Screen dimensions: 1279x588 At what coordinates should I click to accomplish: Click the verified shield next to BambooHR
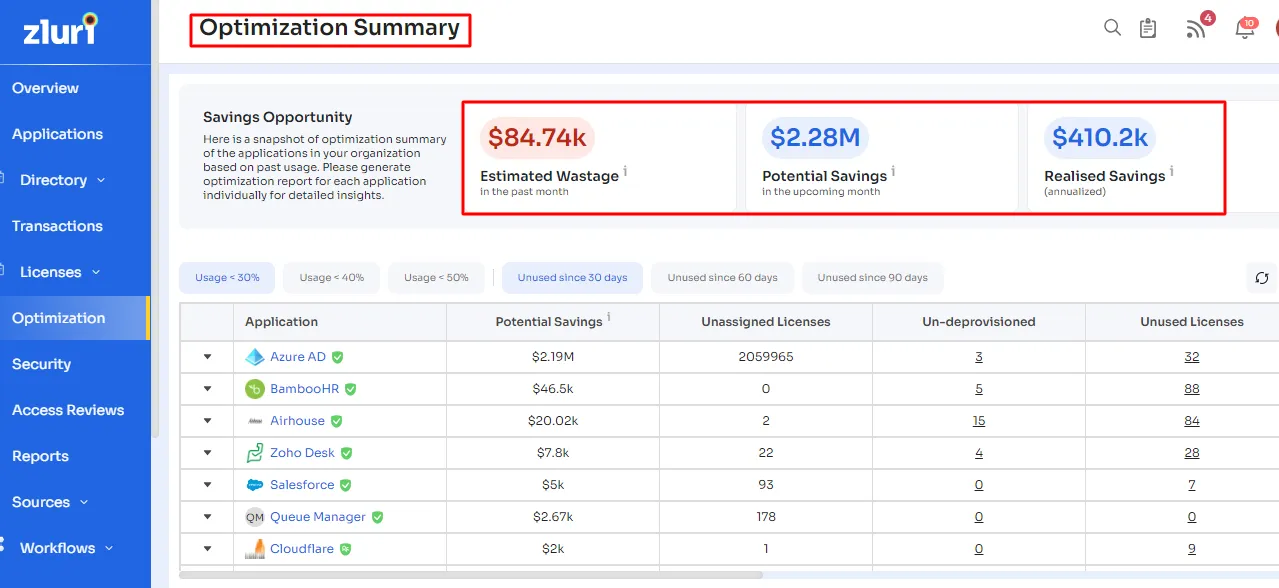click(351, 389)
